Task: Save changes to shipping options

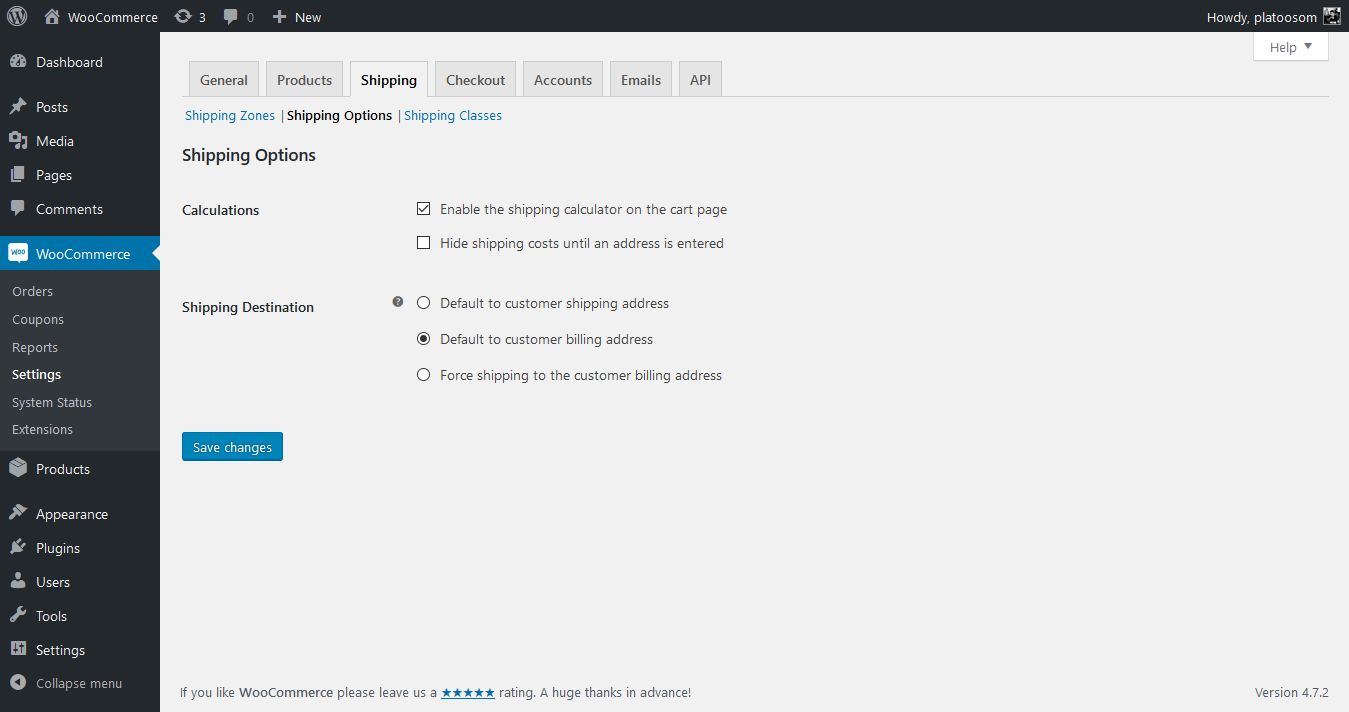Action: [x=232, y=447]
